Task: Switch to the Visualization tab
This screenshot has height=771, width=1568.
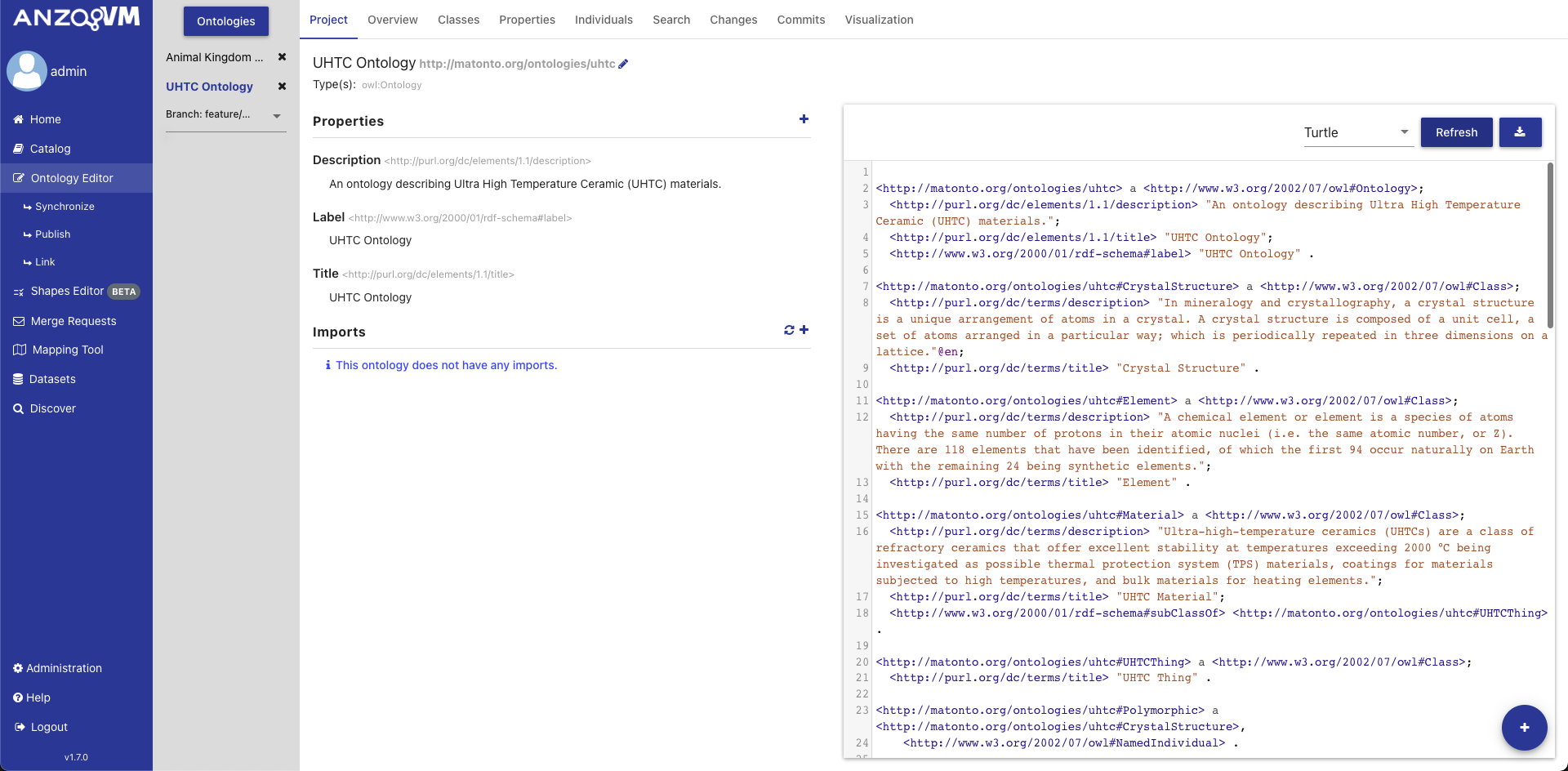Action: [x=879, y=20]
